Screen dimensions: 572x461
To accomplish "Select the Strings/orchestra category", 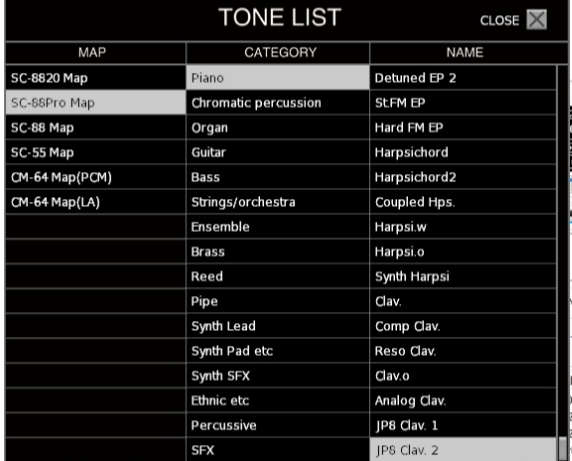I will (278, 202).
